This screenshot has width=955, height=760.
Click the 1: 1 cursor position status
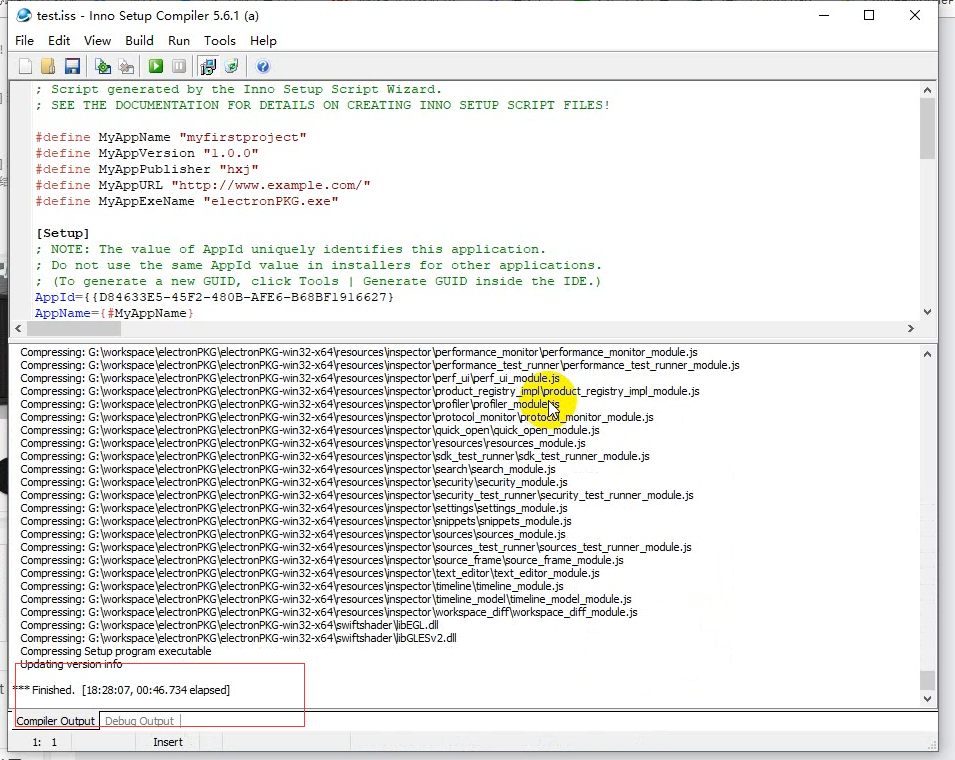(x=44, y=742)
